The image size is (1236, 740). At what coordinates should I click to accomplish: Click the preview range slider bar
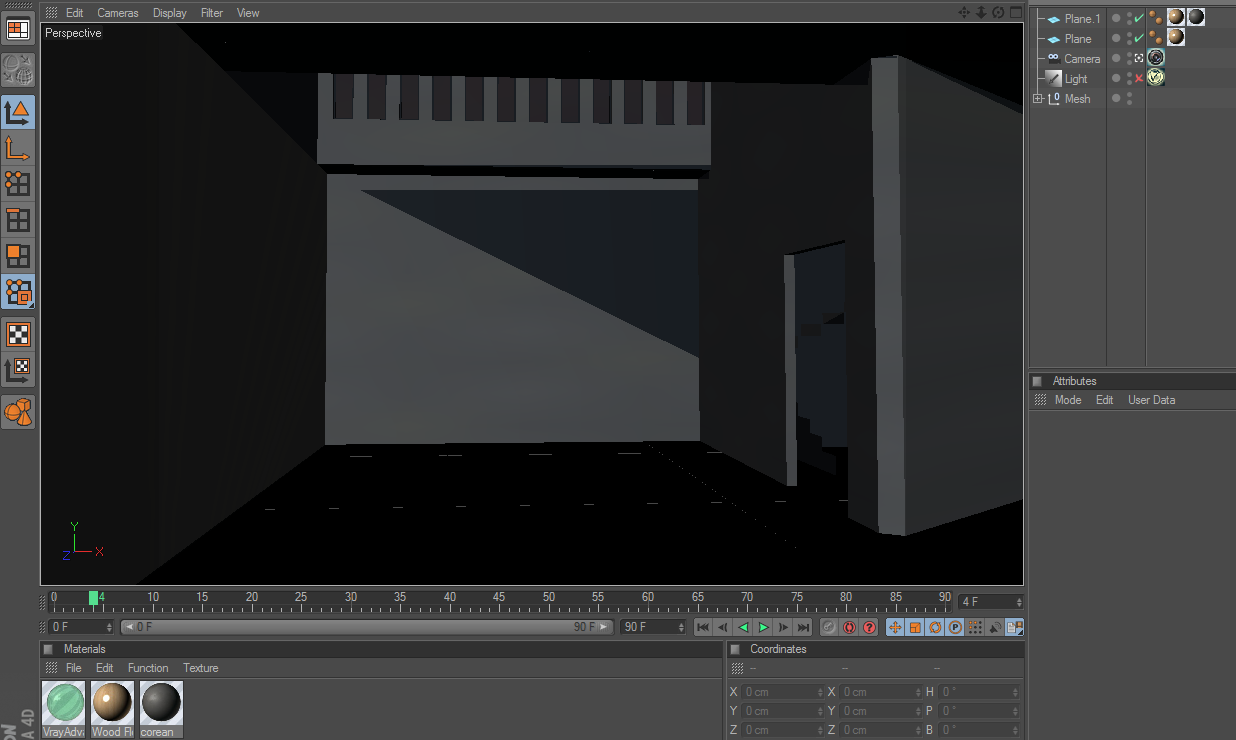pyautogui.click(x=367, y=627)
